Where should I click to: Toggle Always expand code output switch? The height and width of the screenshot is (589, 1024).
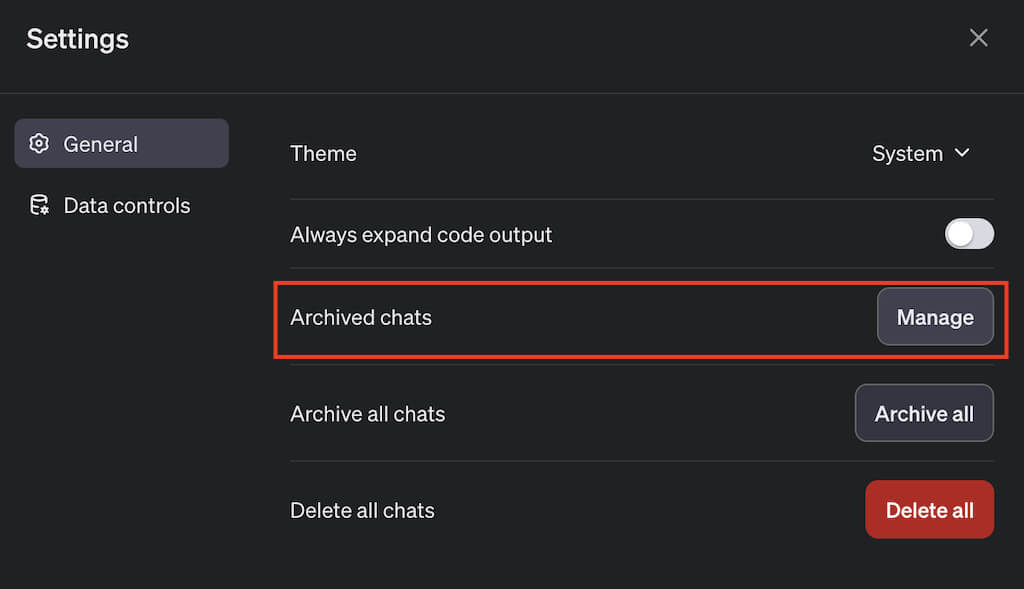pyautogui.click(x=969, y=234)
